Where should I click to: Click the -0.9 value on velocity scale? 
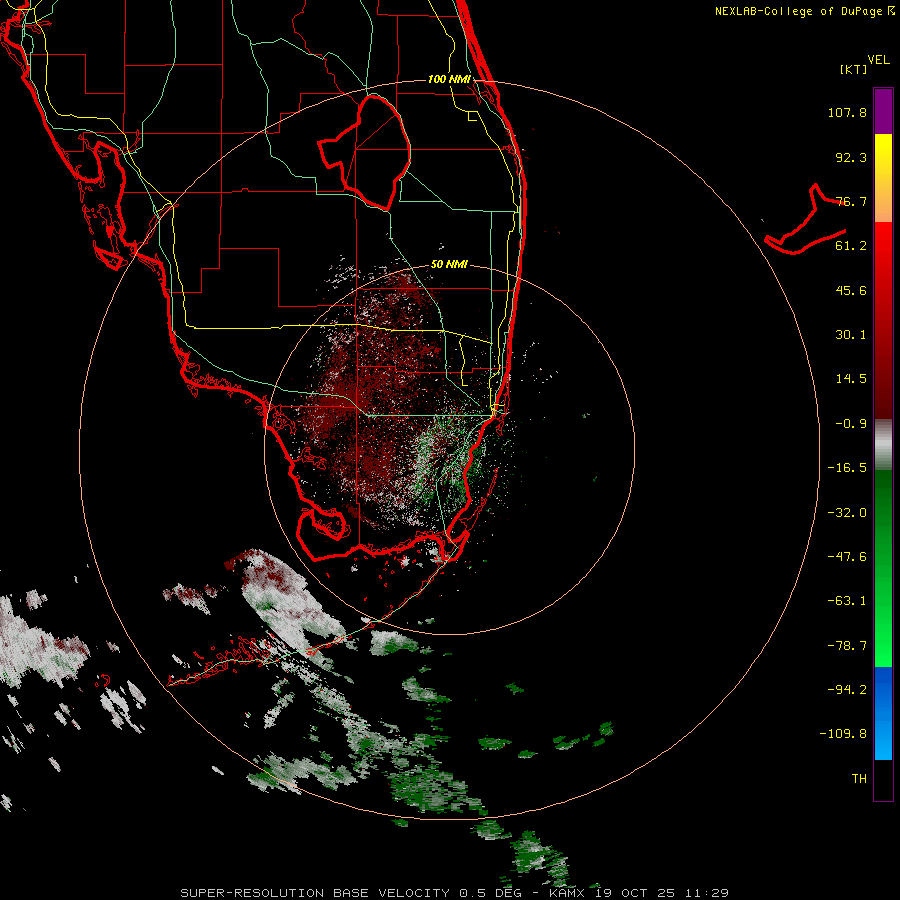[x=851, y=424]
